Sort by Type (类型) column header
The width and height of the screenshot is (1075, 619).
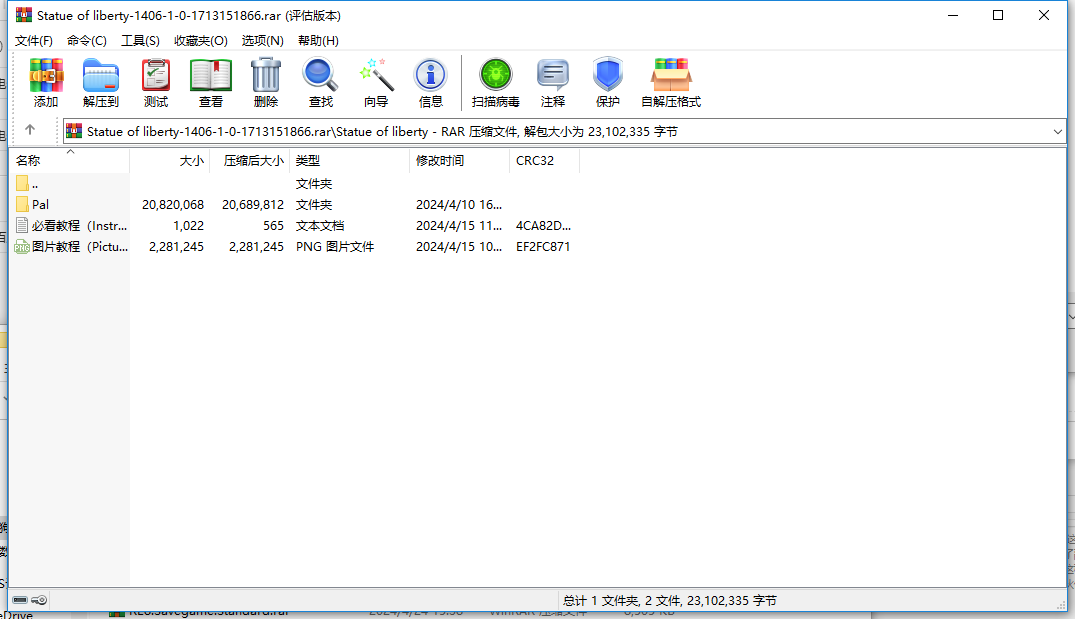click(350, 160)
